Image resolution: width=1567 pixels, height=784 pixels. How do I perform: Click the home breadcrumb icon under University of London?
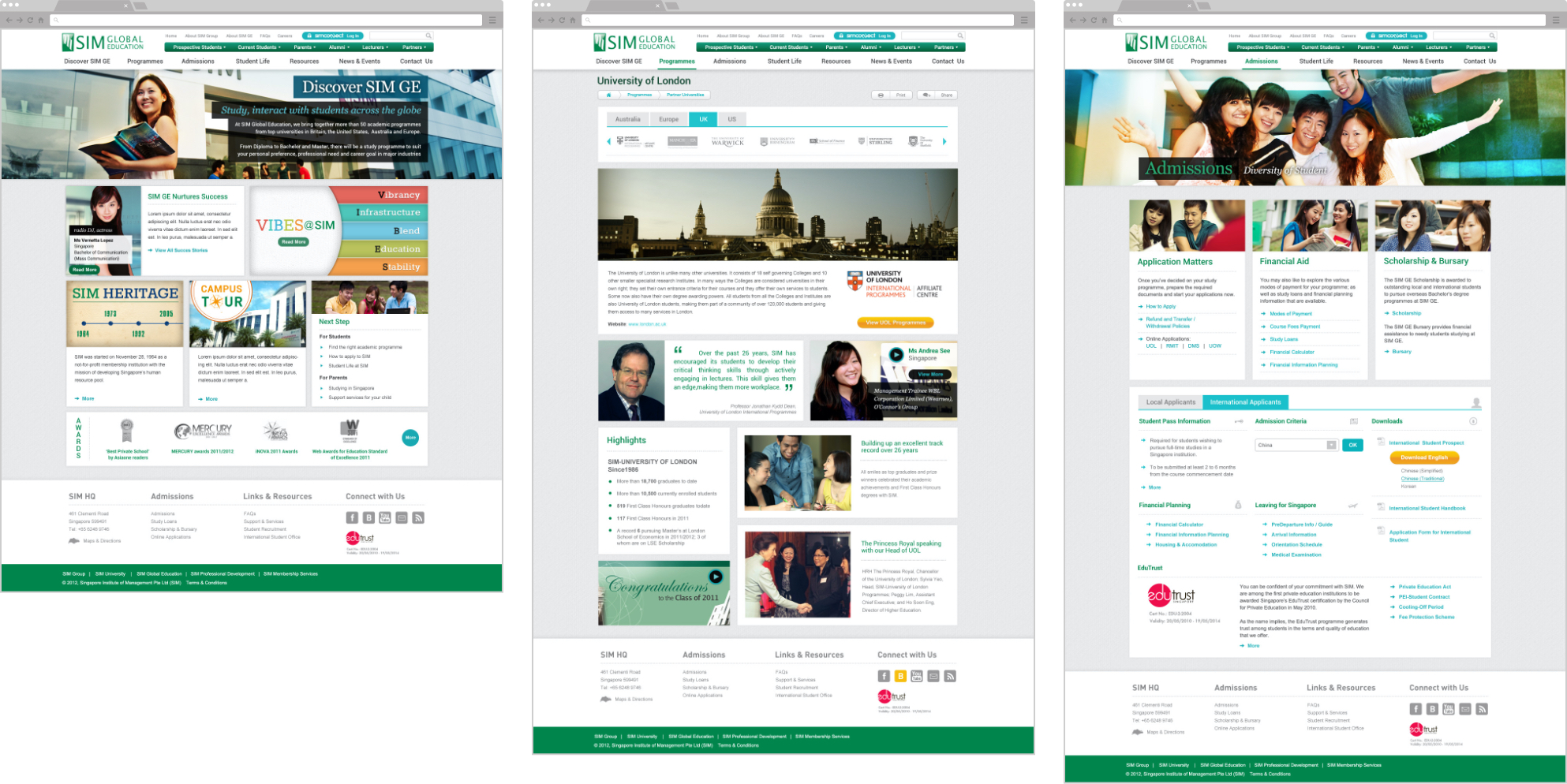point(608,95)
